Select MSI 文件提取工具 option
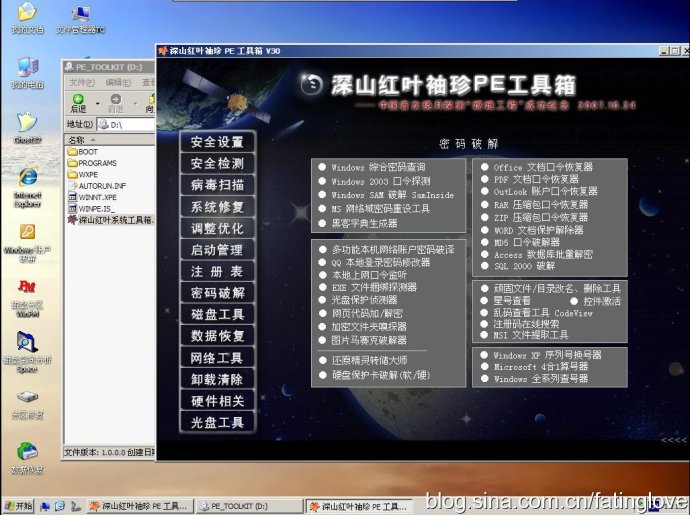Image resolution: width=690 pixels, height=515 pixels. click(525, 335)
